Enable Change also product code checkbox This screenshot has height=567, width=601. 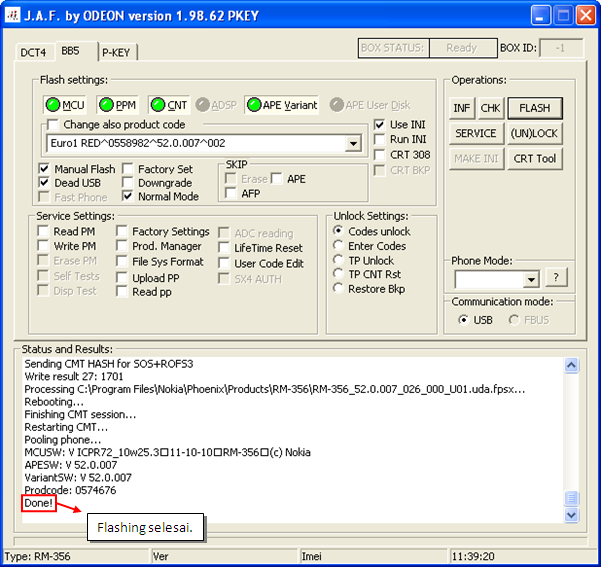pyautogui.click(x=53, y=125)
